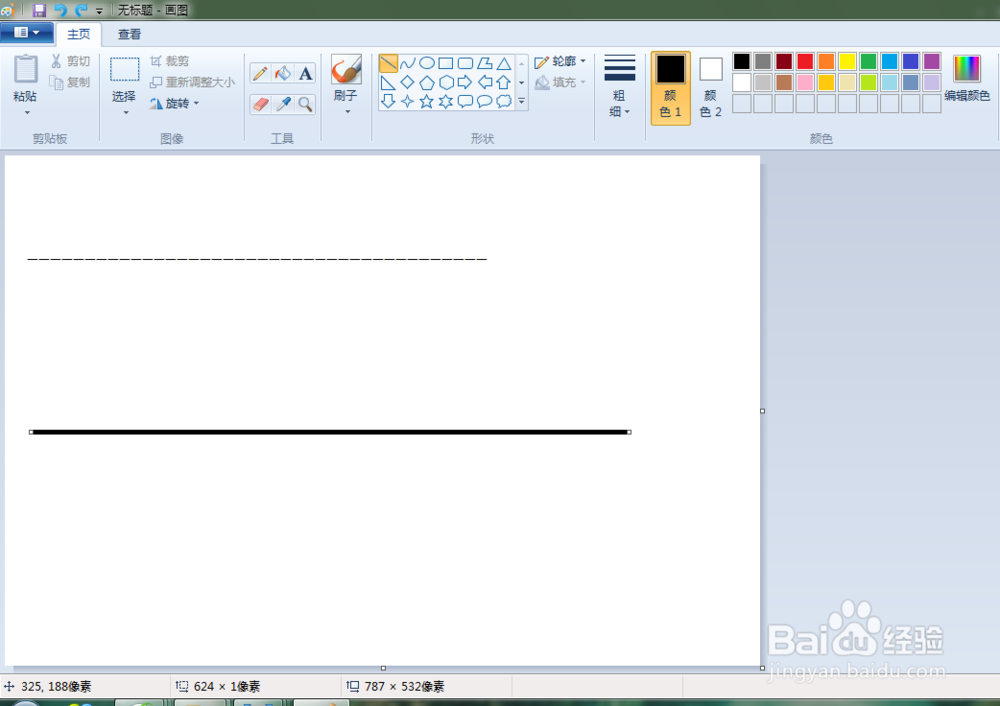Screen dimensions: 1000x706
Task: Click the Redo arrow icon
Action: (x=81, y=10)
